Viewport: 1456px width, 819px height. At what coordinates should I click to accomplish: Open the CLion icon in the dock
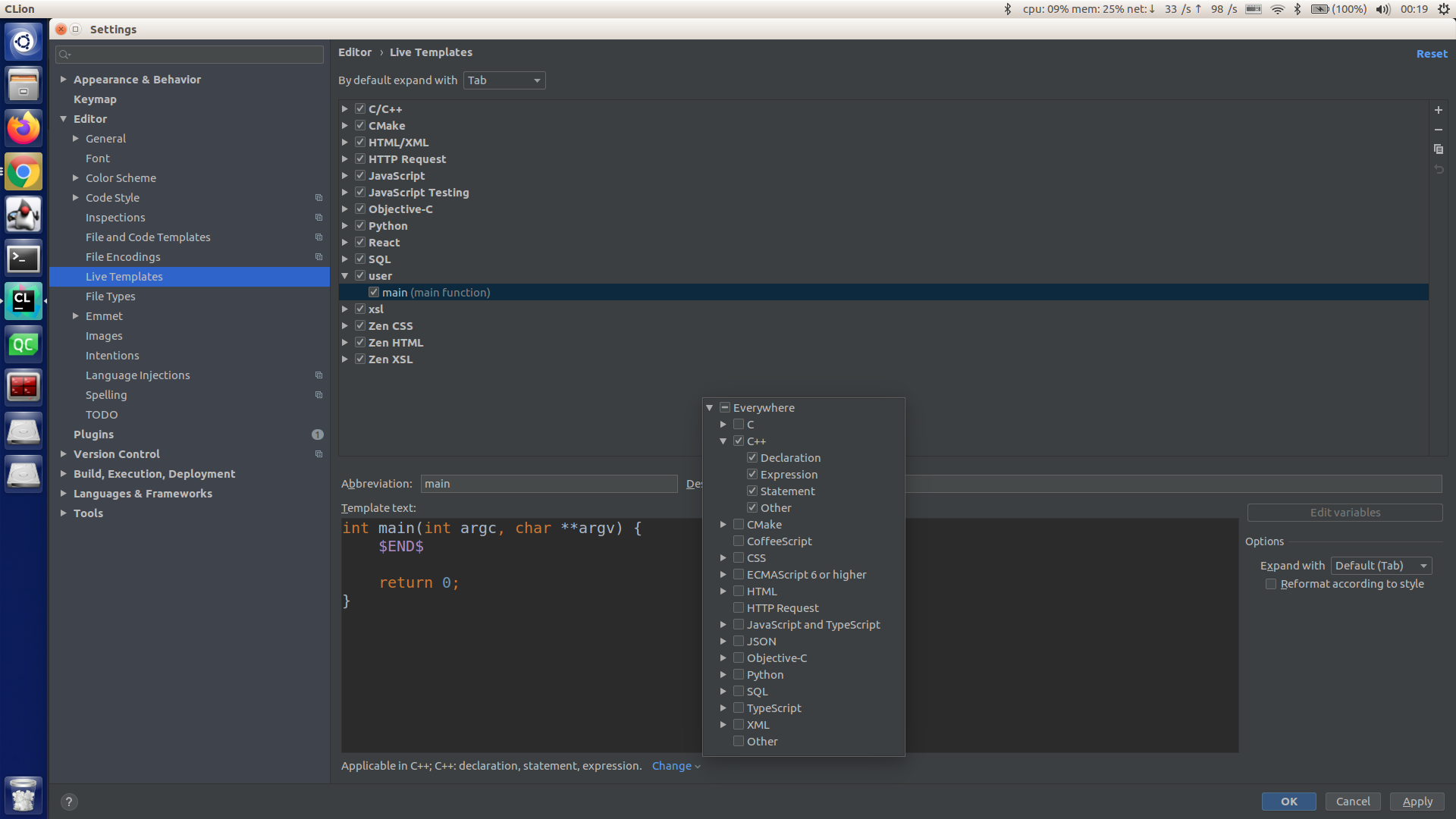click(24, 302)
